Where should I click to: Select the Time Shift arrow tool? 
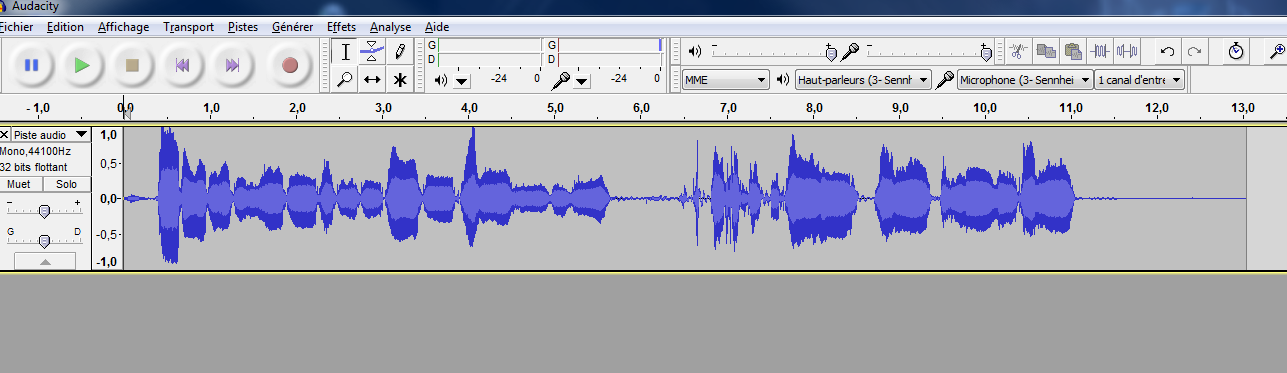point(372,79)
